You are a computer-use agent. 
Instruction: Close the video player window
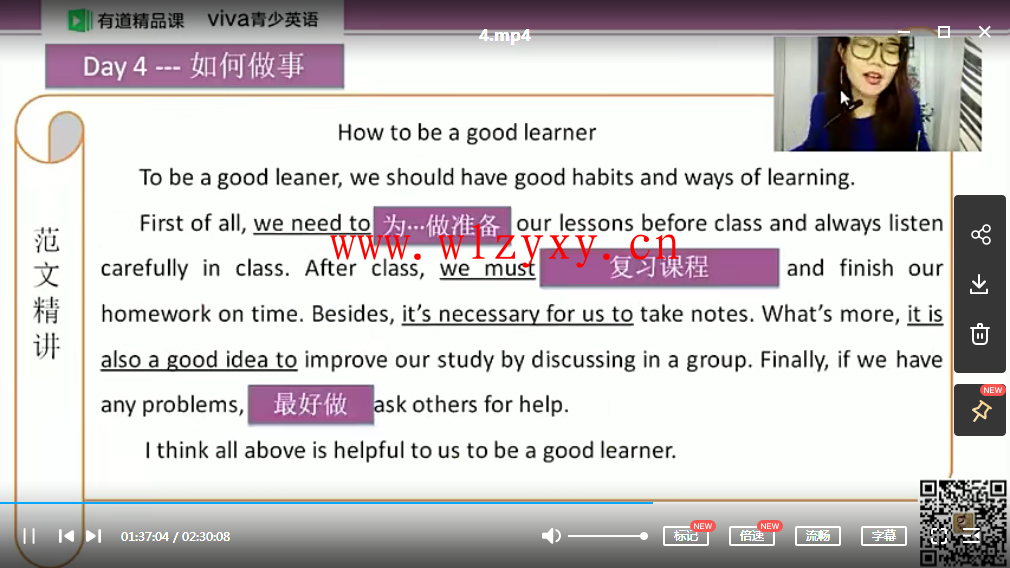coord(984,32)
